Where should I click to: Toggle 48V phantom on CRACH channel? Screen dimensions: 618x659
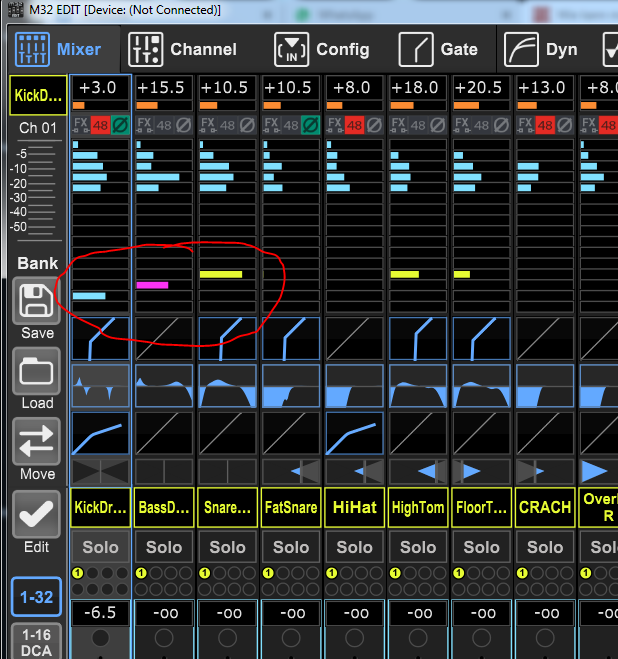click(545, 125)
